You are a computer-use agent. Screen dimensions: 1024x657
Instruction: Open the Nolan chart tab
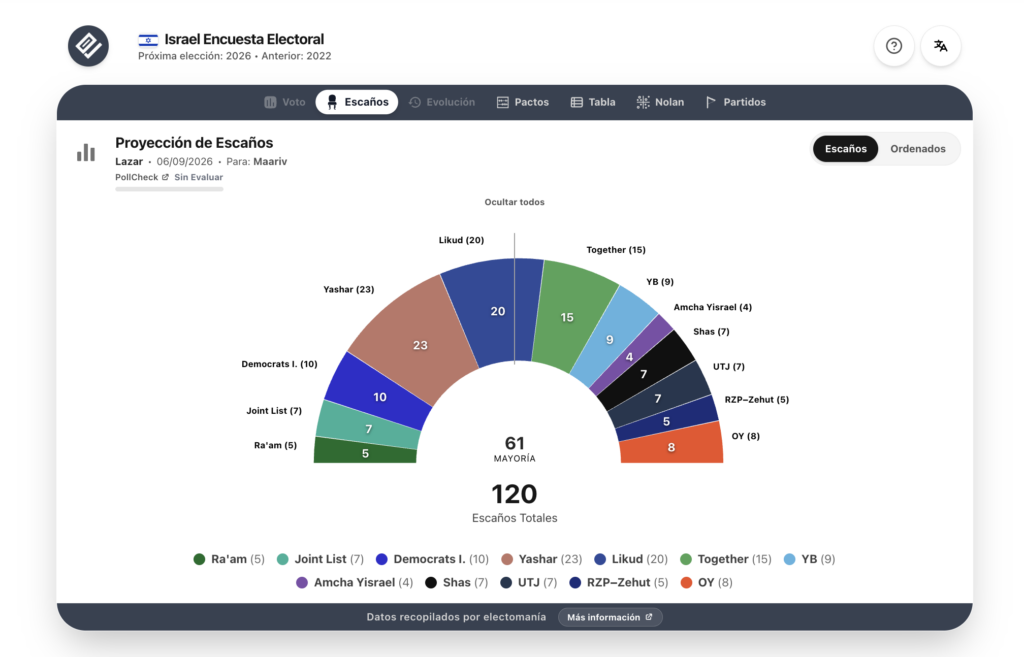click(x=660, y=102)
